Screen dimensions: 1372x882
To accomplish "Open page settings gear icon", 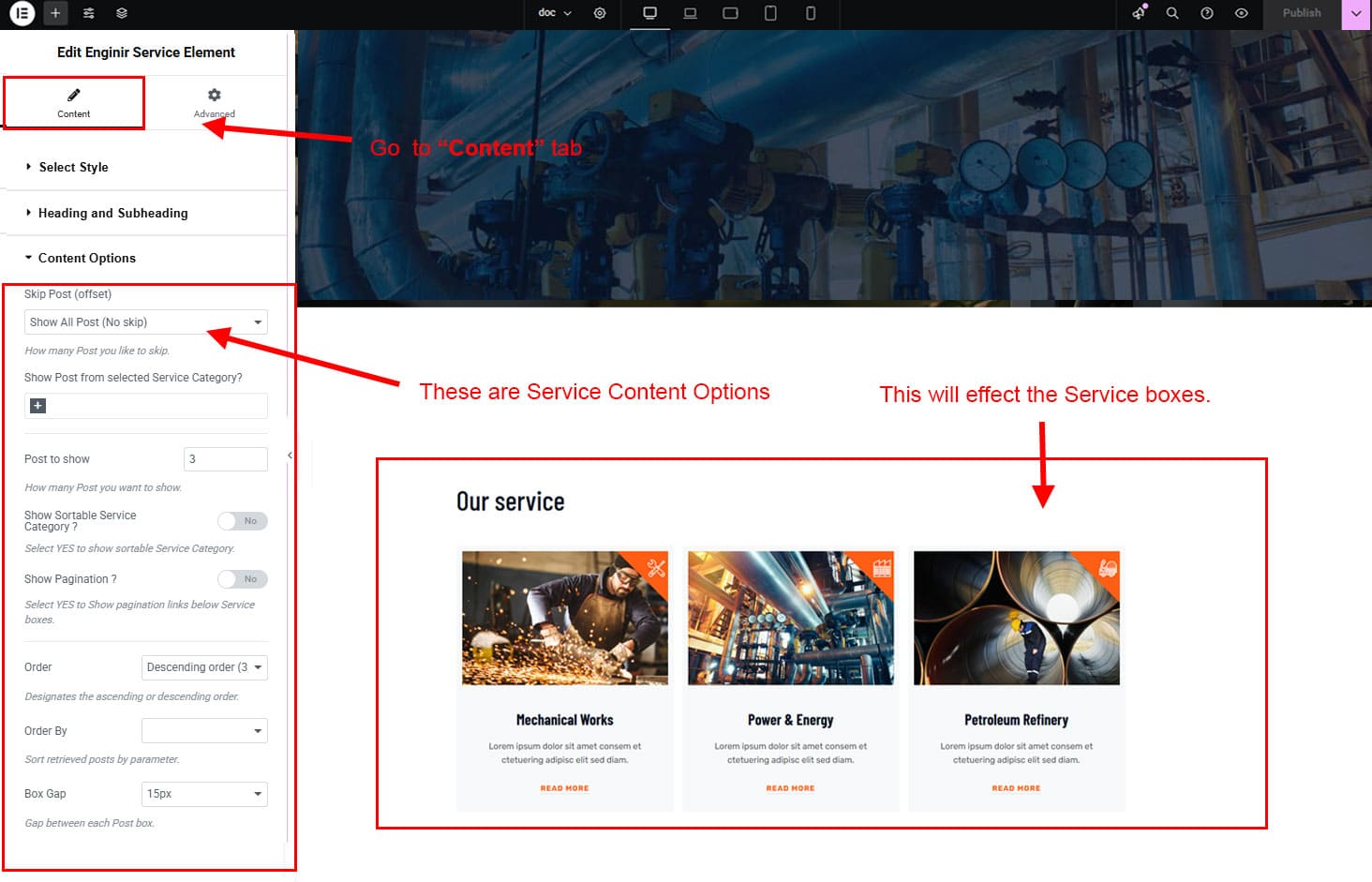I will click(x=600, y=13).
